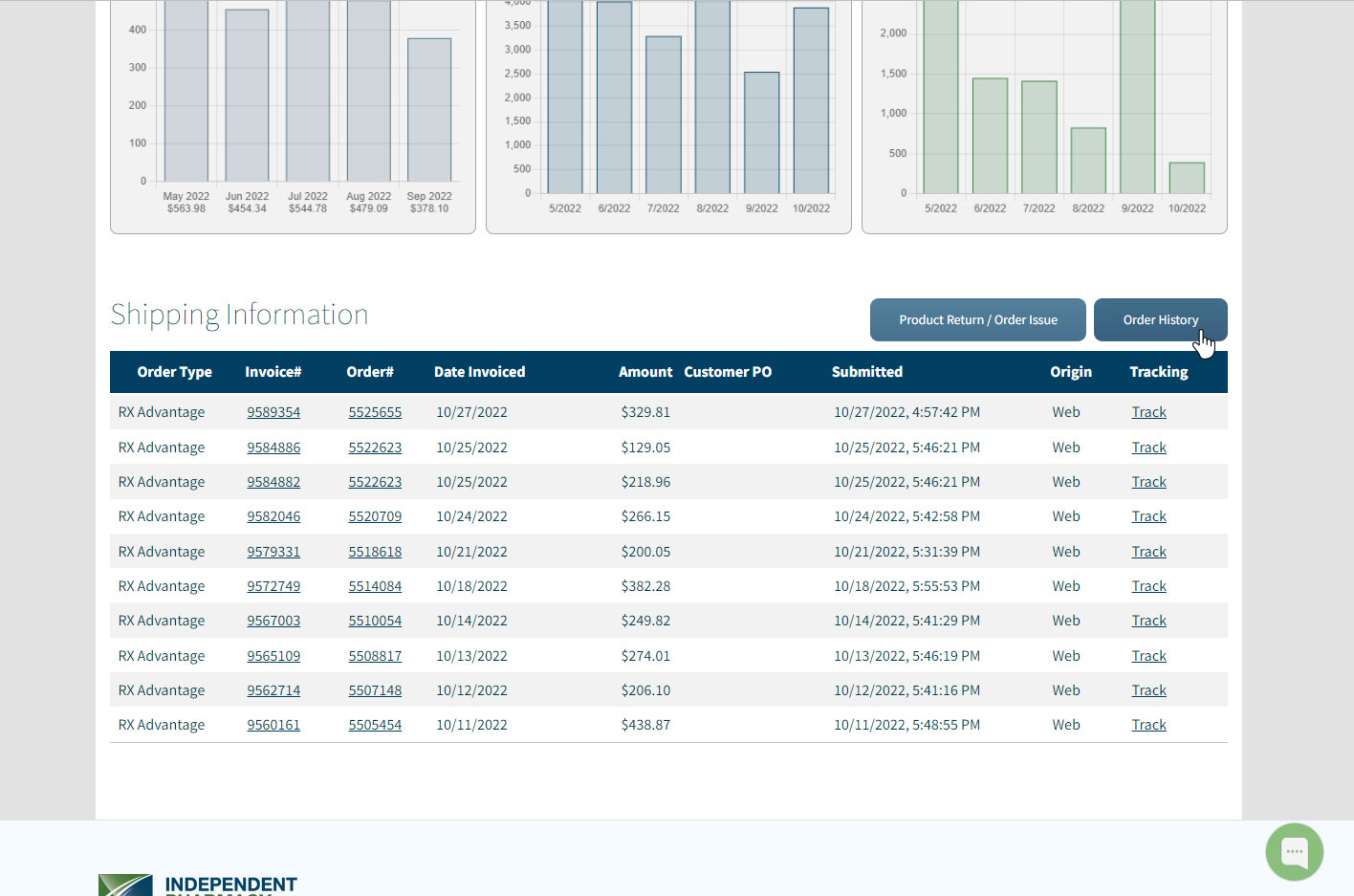Track shipment for the $129.05 order
1354x896 pixels.
(1148, 448)
